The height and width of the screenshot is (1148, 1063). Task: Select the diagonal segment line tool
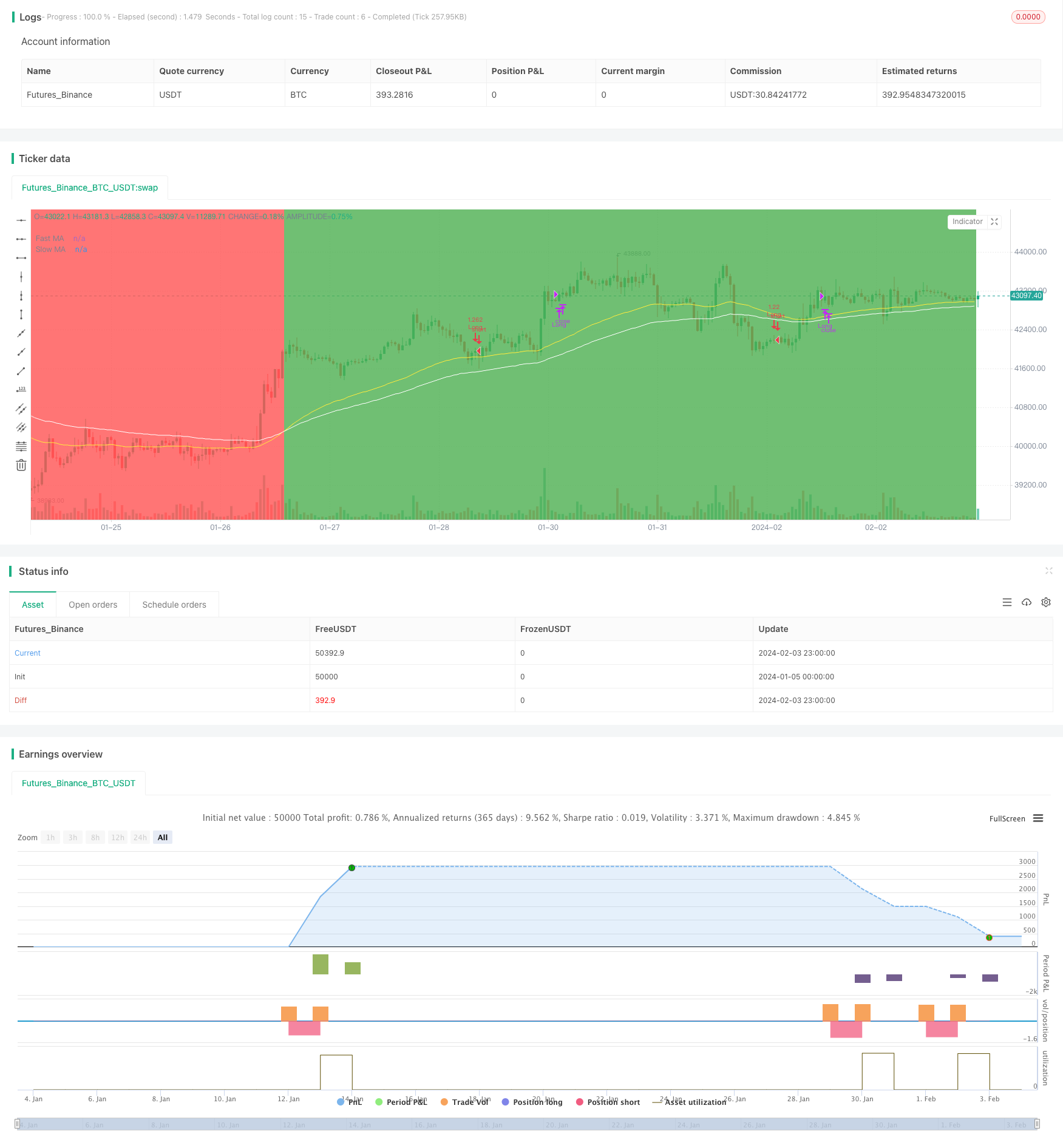point(21,371)
